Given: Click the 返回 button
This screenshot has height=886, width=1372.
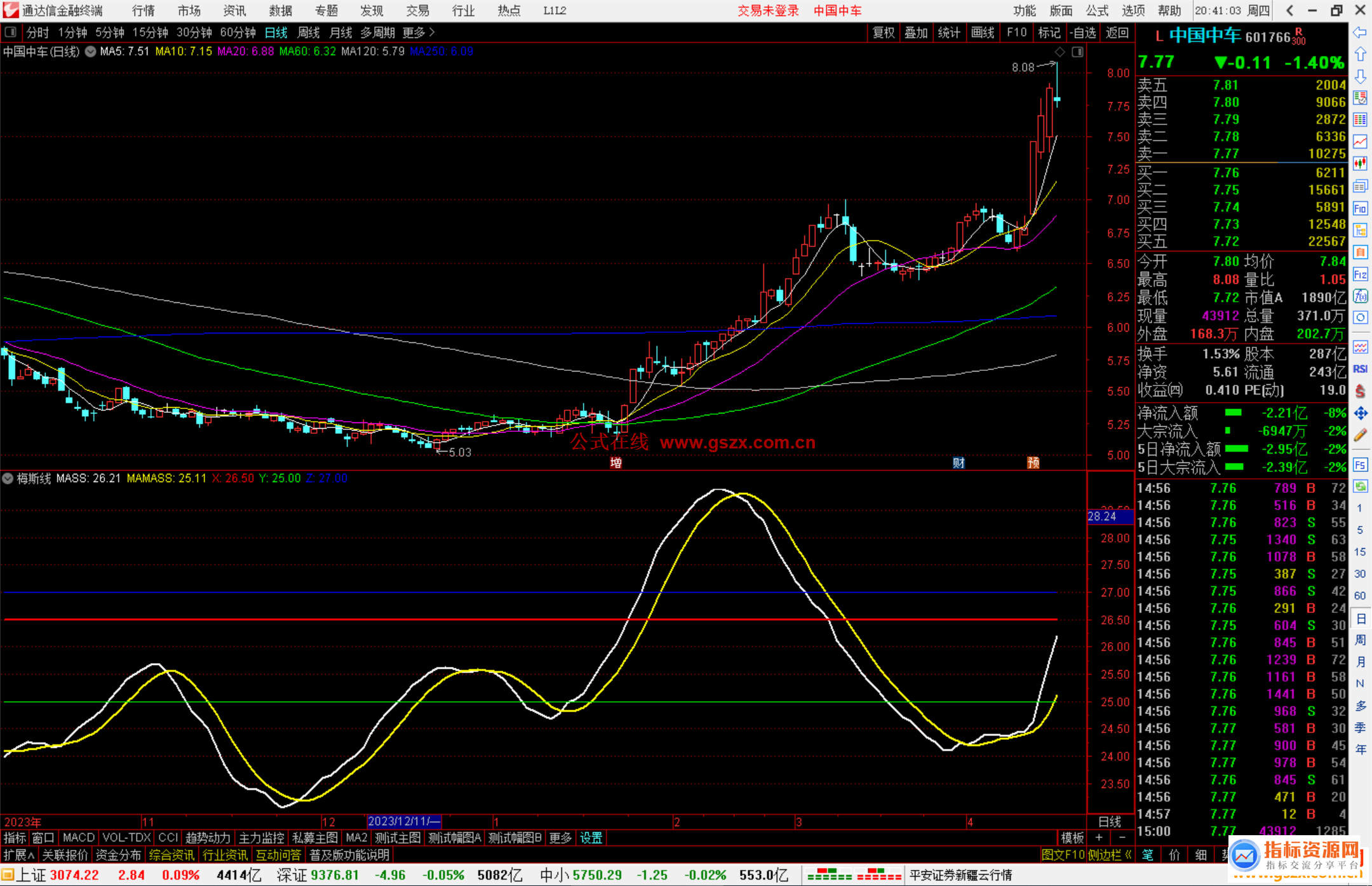Looking at the screenshot, I should point(1117,32).
